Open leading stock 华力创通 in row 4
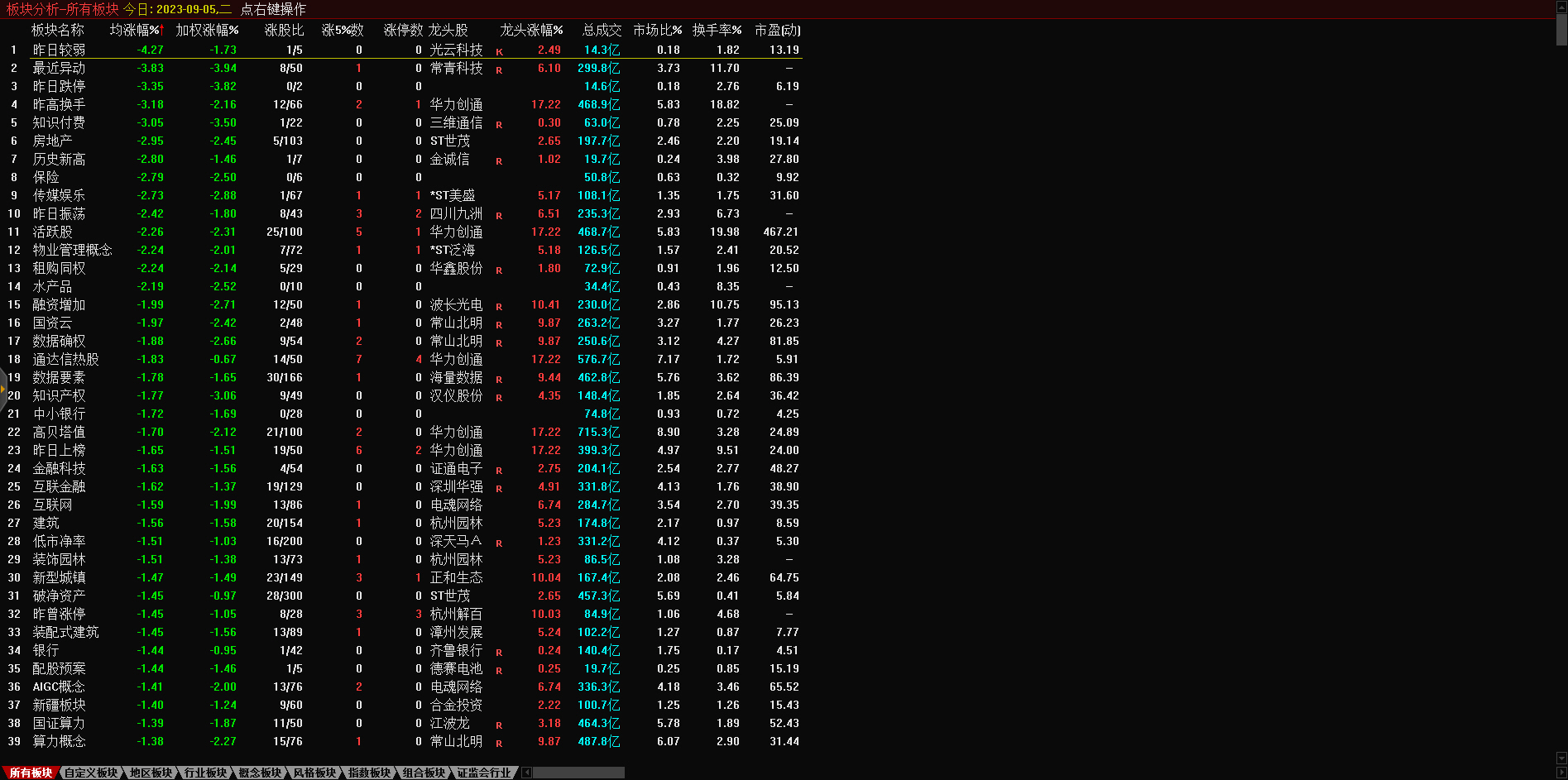The height and width of the screenshot is (780, 1568). (456, 105)
